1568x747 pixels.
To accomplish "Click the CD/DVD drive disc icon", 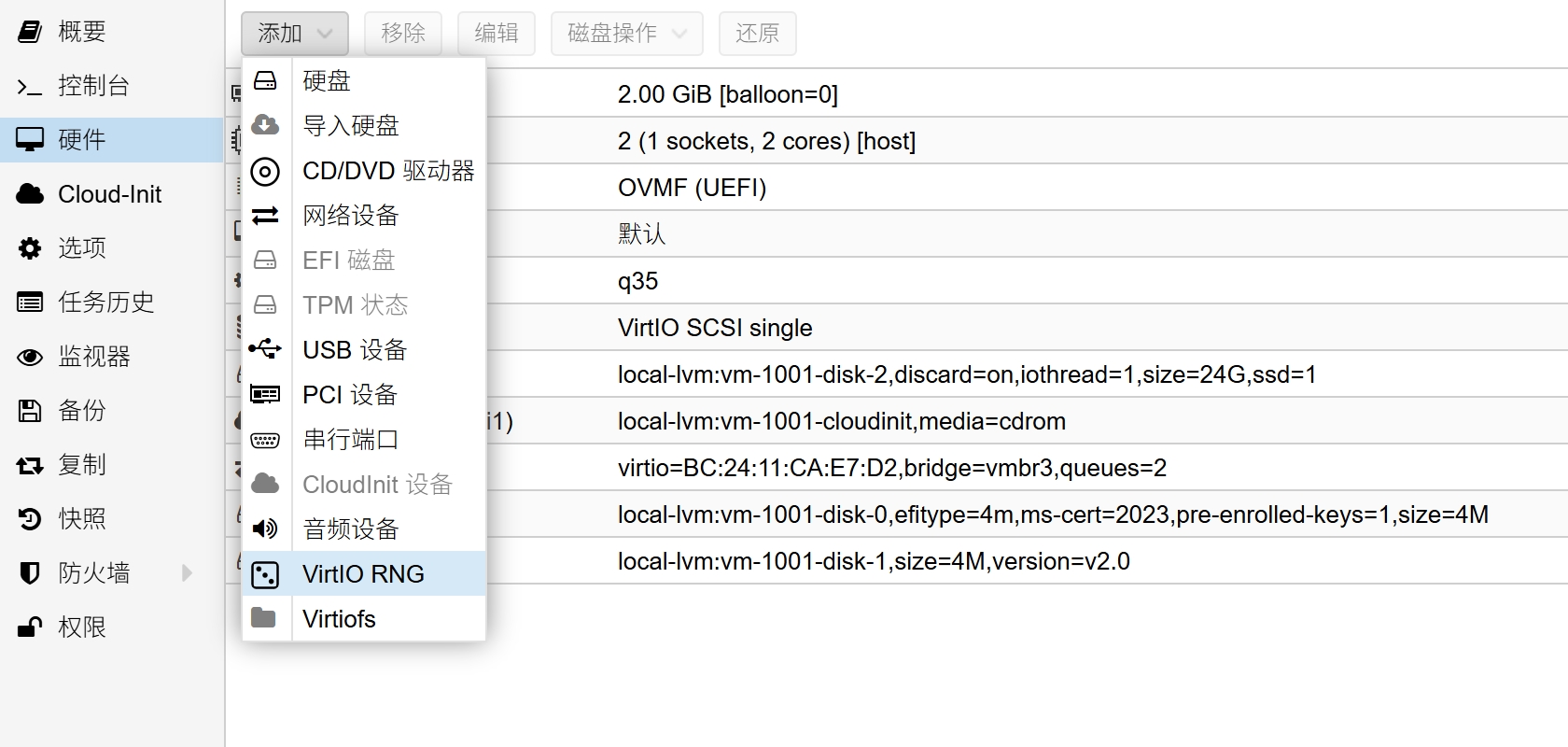I will (x=265, y=171).
